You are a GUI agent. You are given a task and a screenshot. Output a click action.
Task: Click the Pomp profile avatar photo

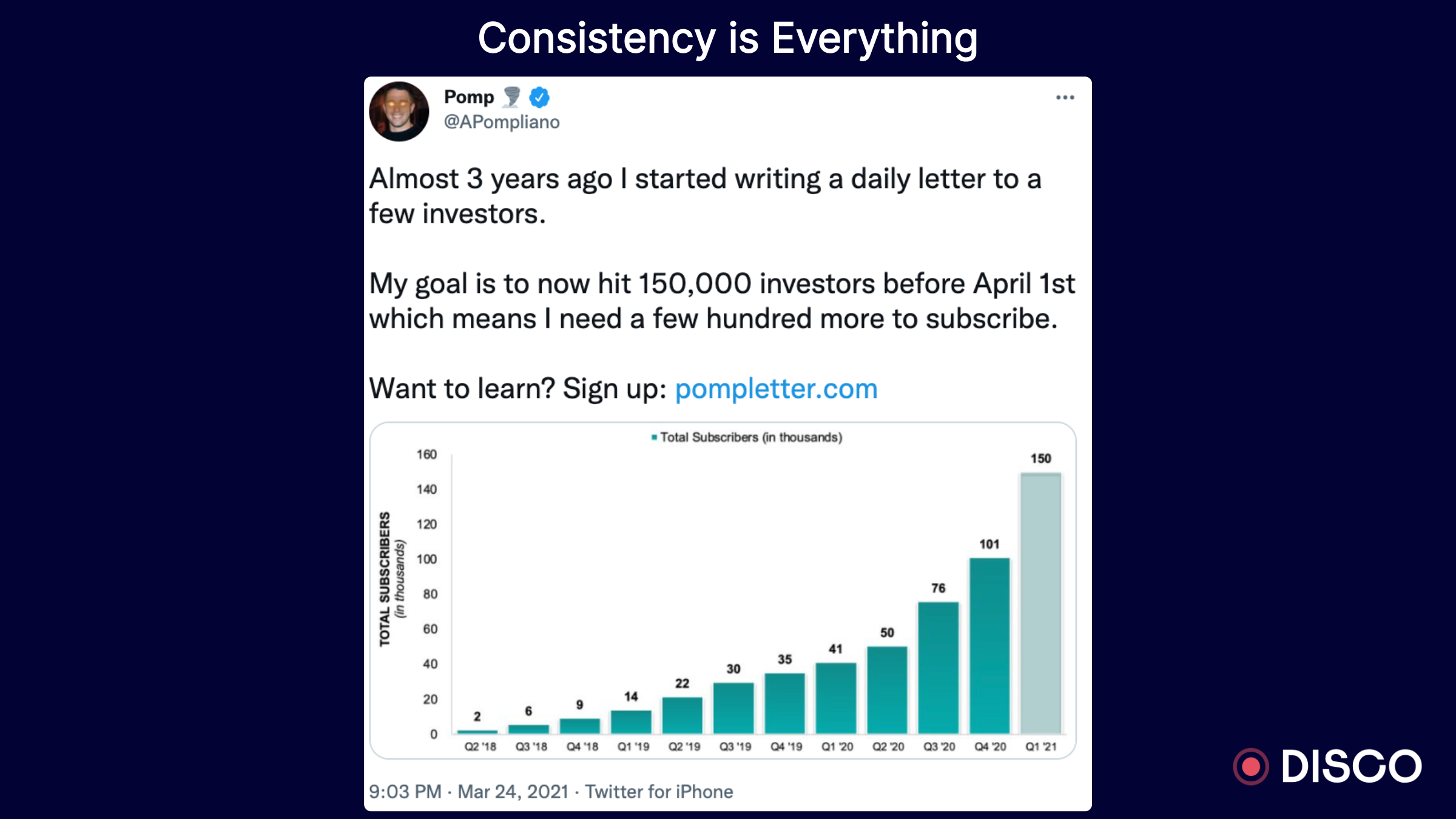point(399,112)
